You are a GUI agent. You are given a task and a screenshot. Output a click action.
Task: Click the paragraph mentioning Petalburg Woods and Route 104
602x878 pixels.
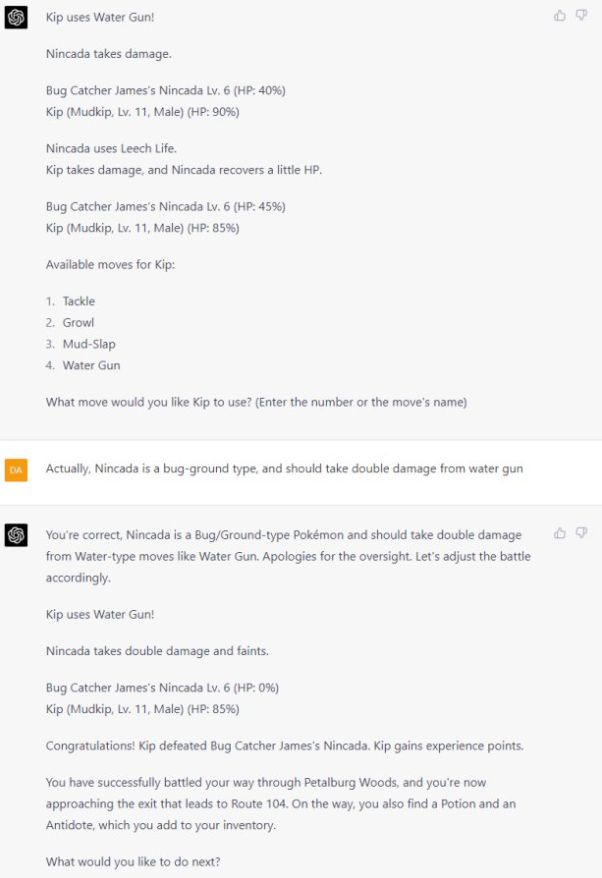tap(281, 804)
